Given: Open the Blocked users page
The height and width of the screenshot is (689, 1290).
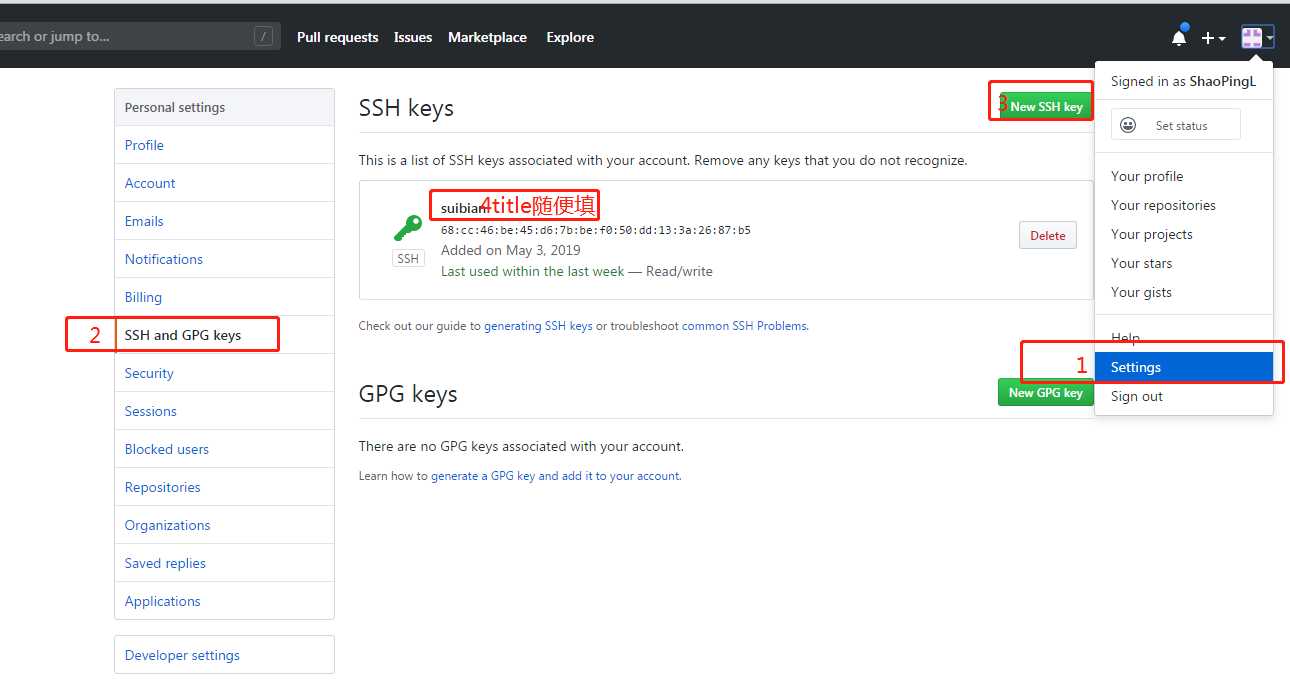Looking at the screenshot, I should [x=224, y=449].
